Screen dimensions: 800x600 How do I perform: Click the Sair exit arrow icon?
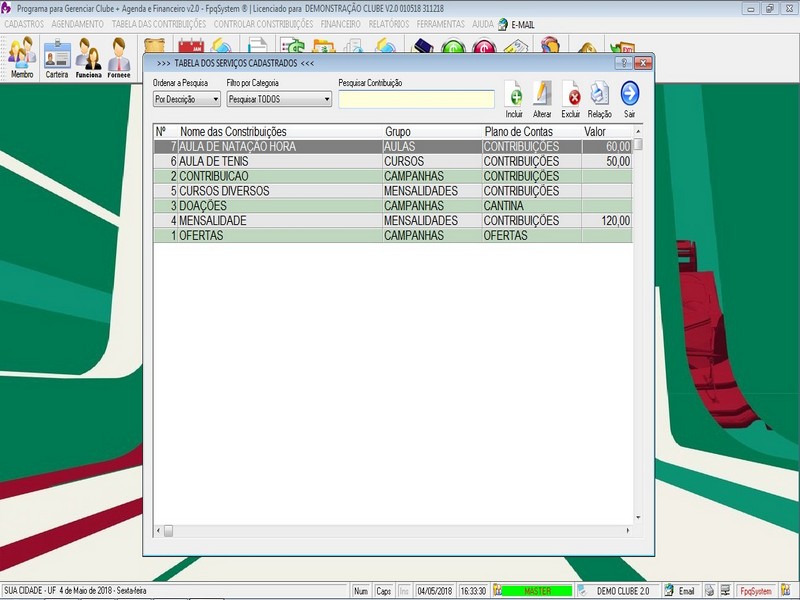pos(630,95)
